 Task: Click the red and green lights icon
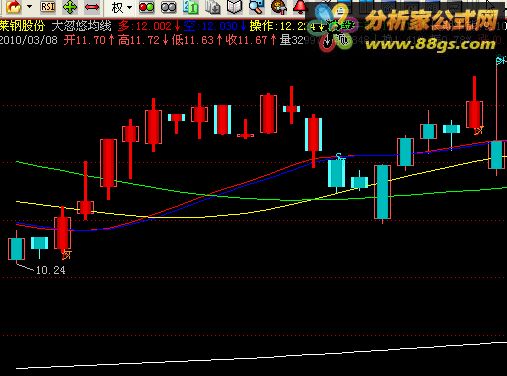point(146,7)
